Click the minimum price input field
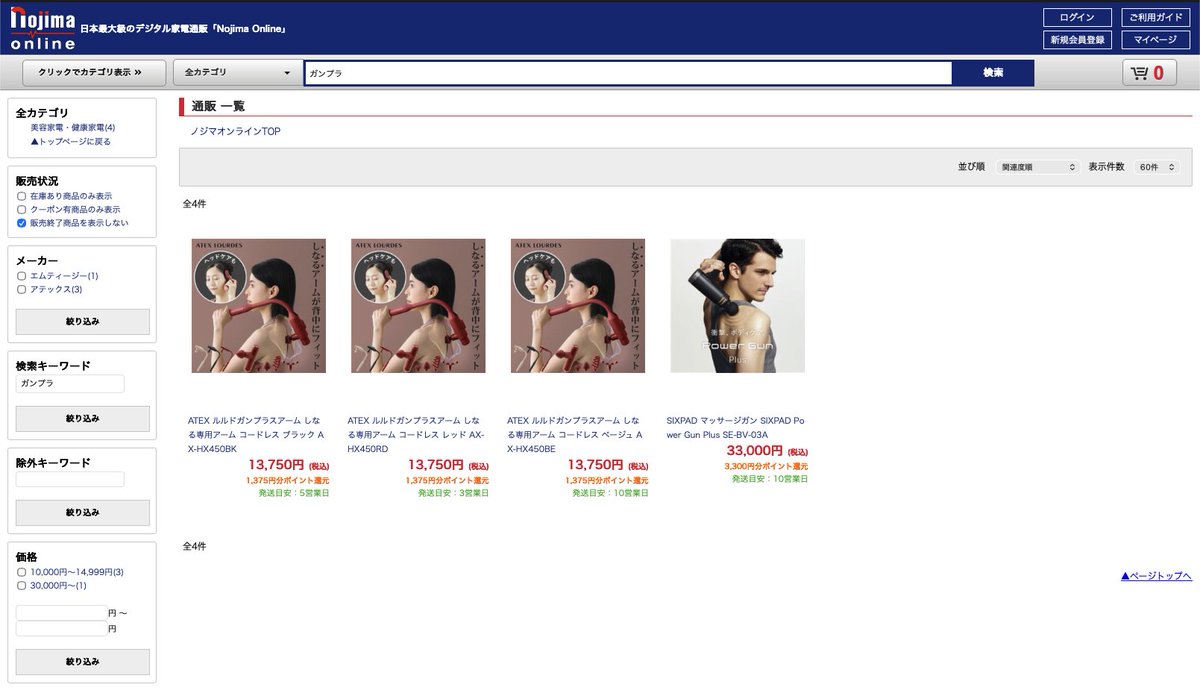The width and height of the screenshot is (1200, 696). coord(61,612)
